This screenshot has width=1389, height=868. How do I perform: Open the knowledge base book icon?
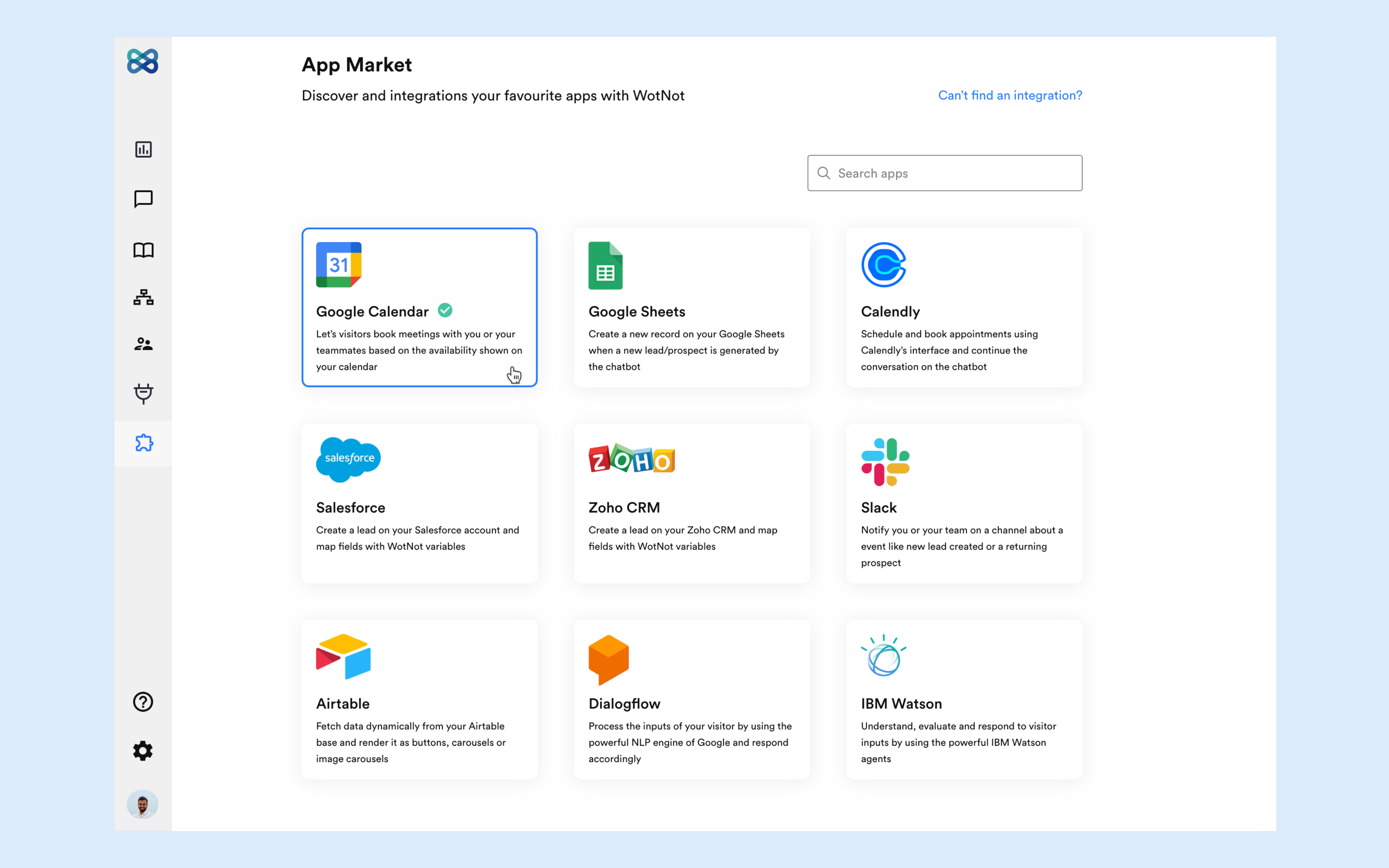[143, 250]
